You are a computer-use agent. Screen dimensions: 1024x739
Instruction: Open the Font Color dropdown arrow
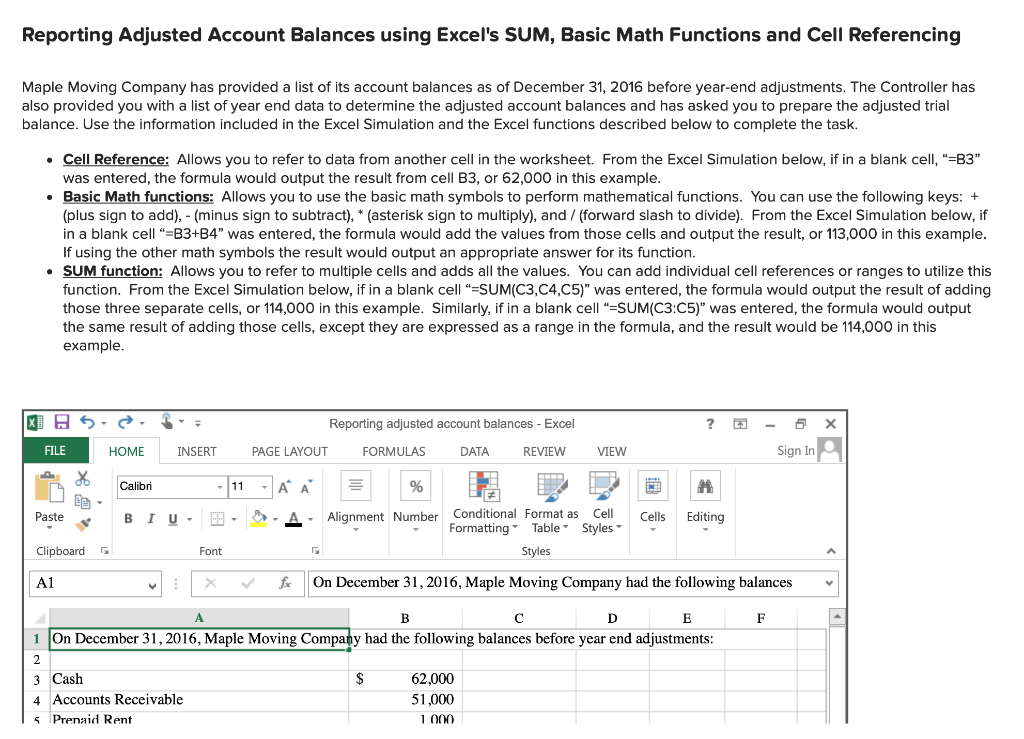pyautogui.click(x=310, y=519)
